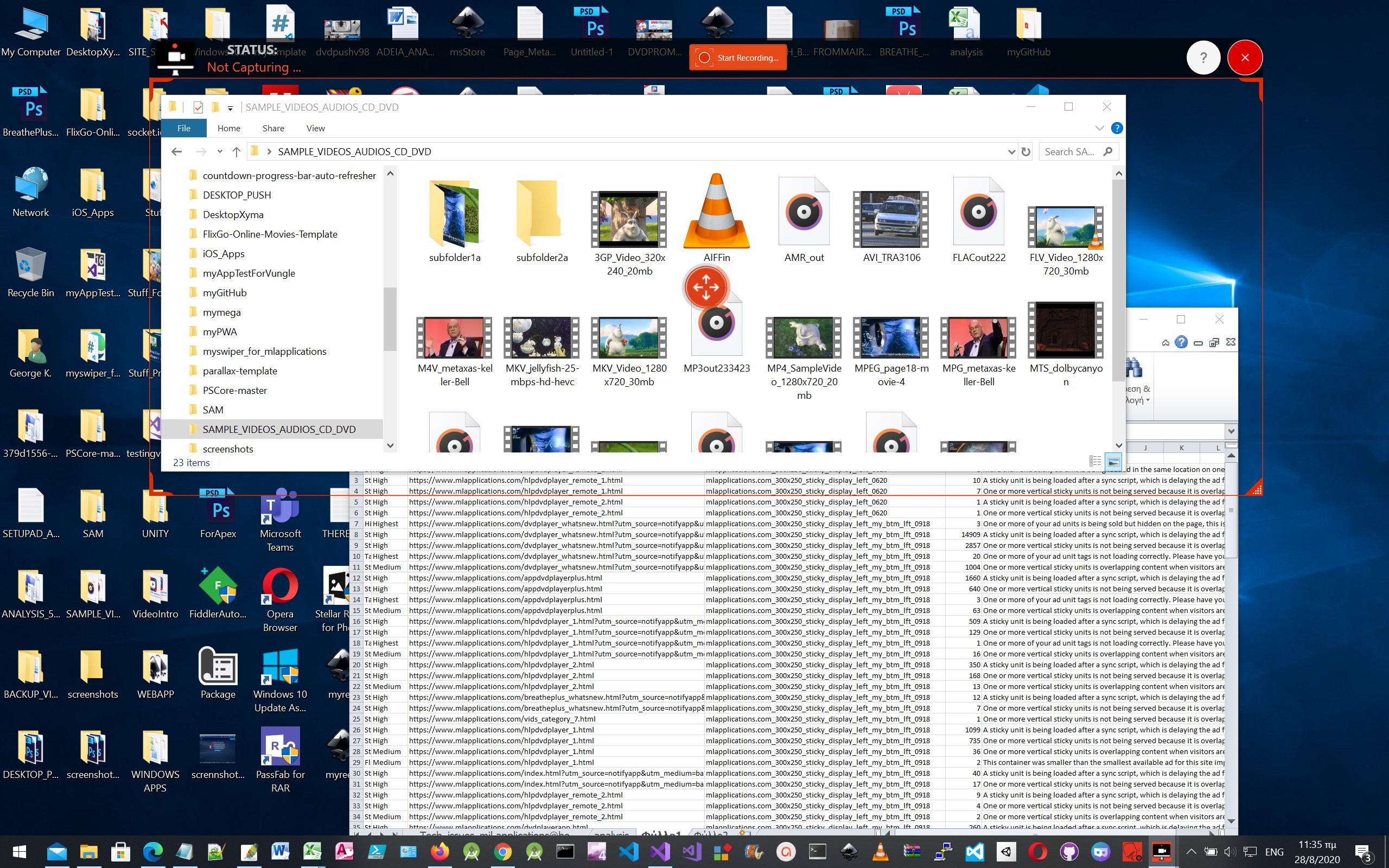
Task: Open VLC media player from taskbar
Action: [880, 851]
